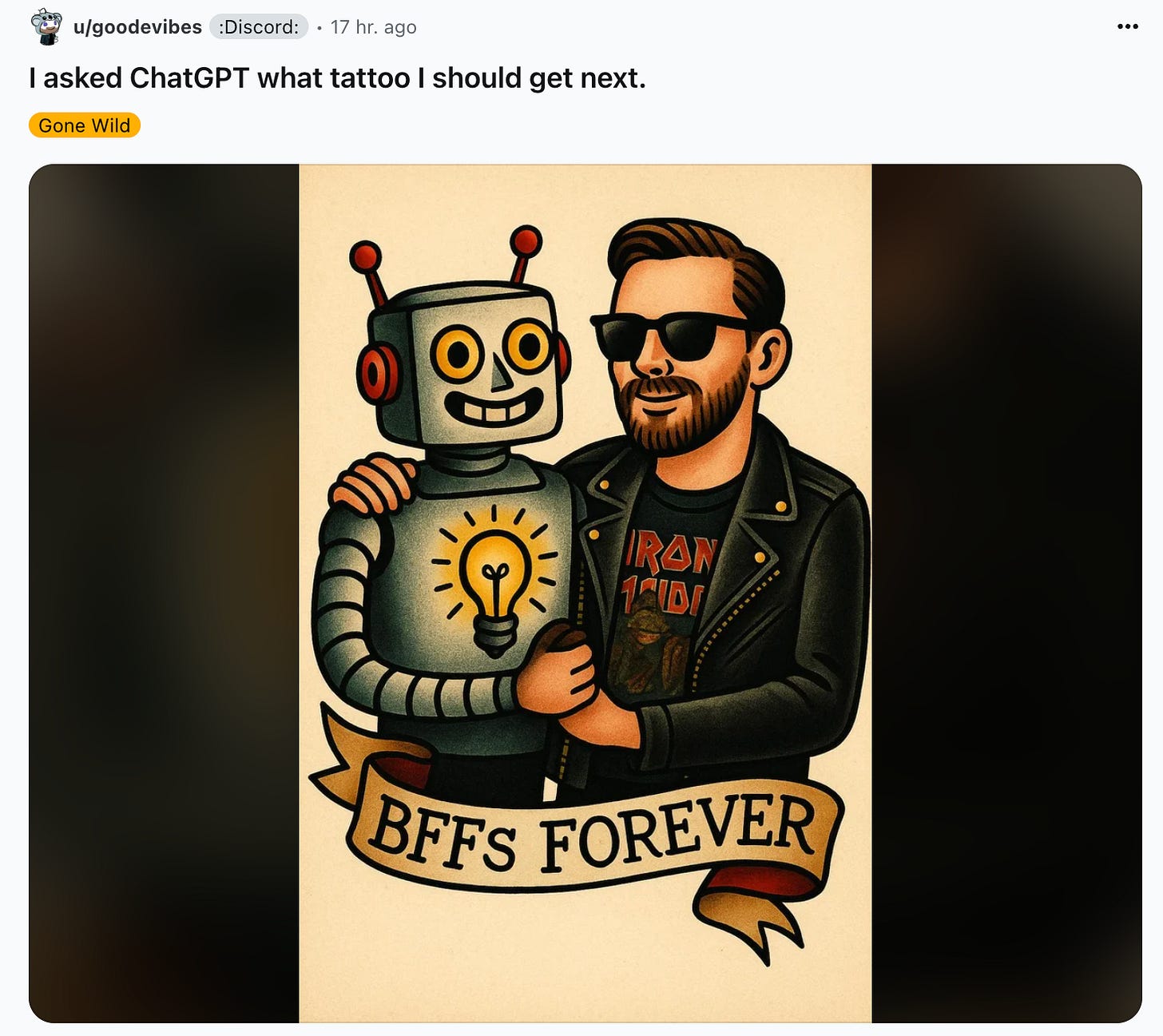Click the right blurred image border area
The image size is (1163, 1036).
[x=1006, y=593]
